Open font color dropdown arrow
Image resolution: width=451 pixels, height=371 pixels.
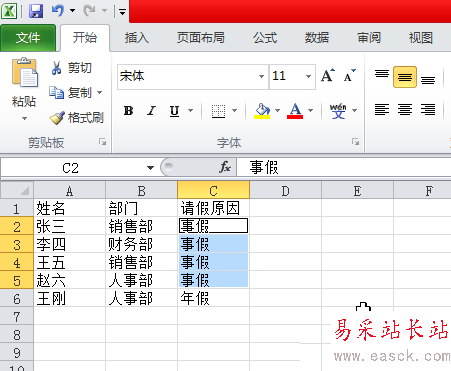tap(310, 110)
